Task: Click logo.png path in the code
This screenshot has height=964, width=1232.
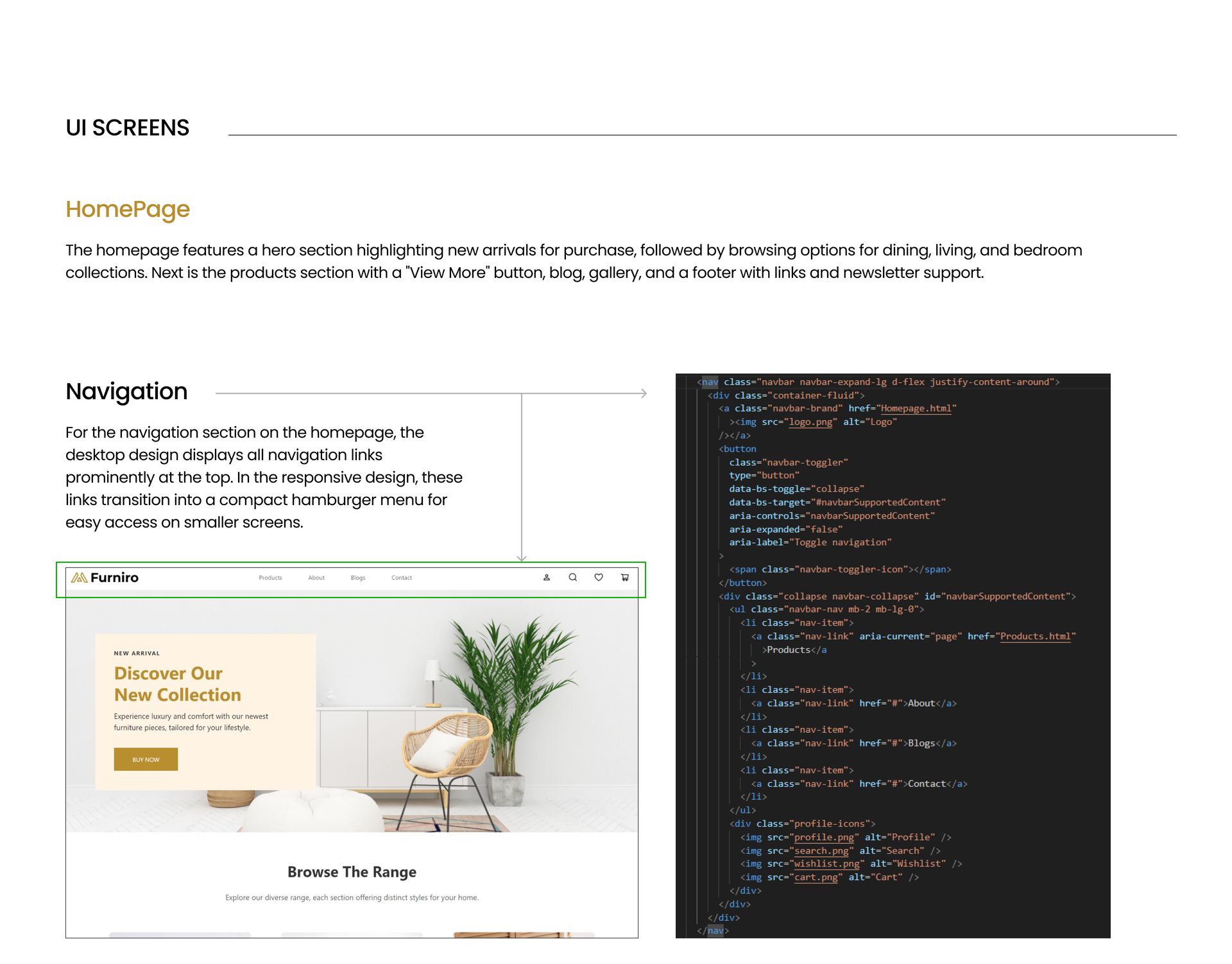Action: [810, 422]
